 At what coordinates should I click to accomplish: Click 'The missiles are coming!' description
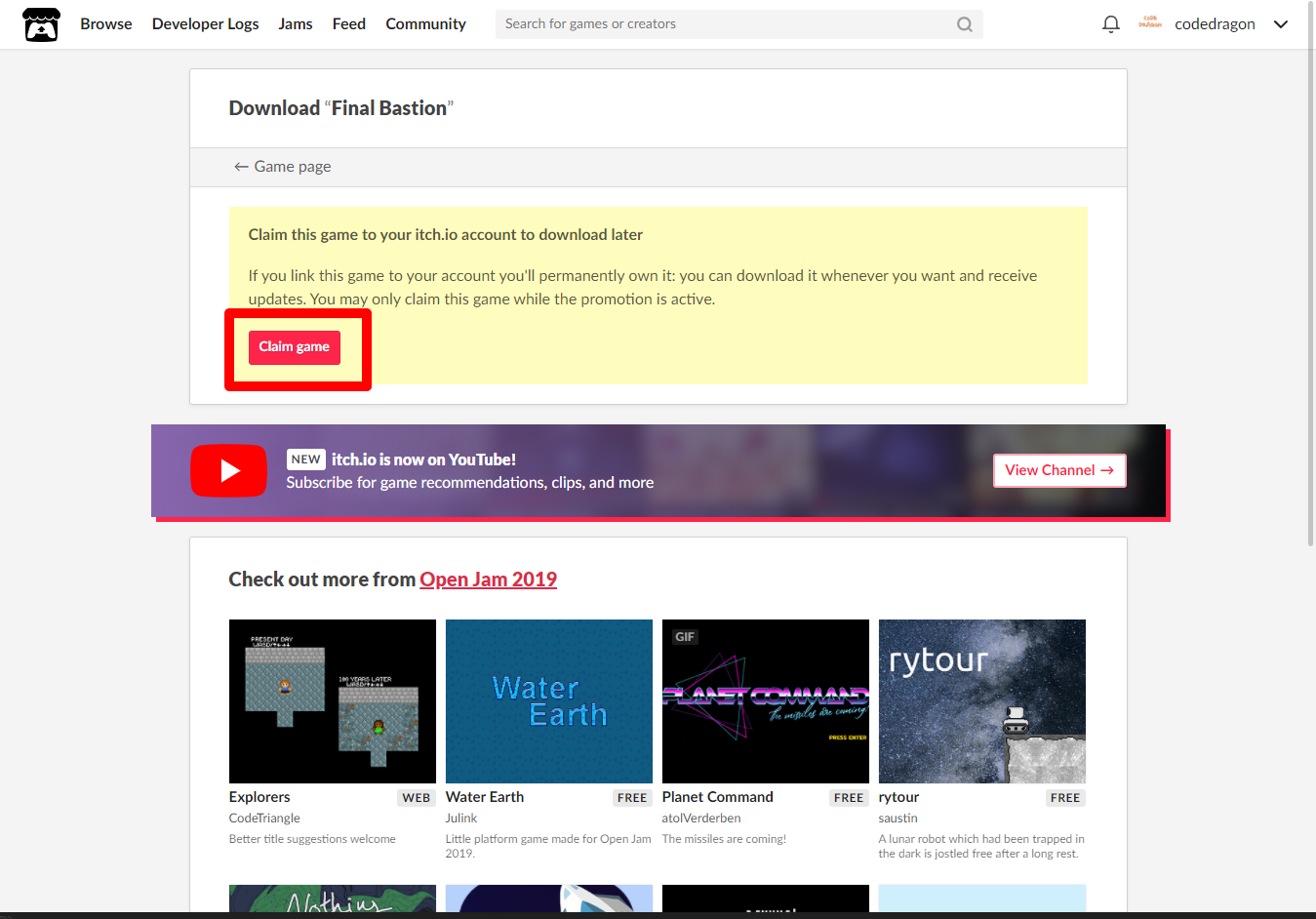pyautogui.click(x=724, y=839)
